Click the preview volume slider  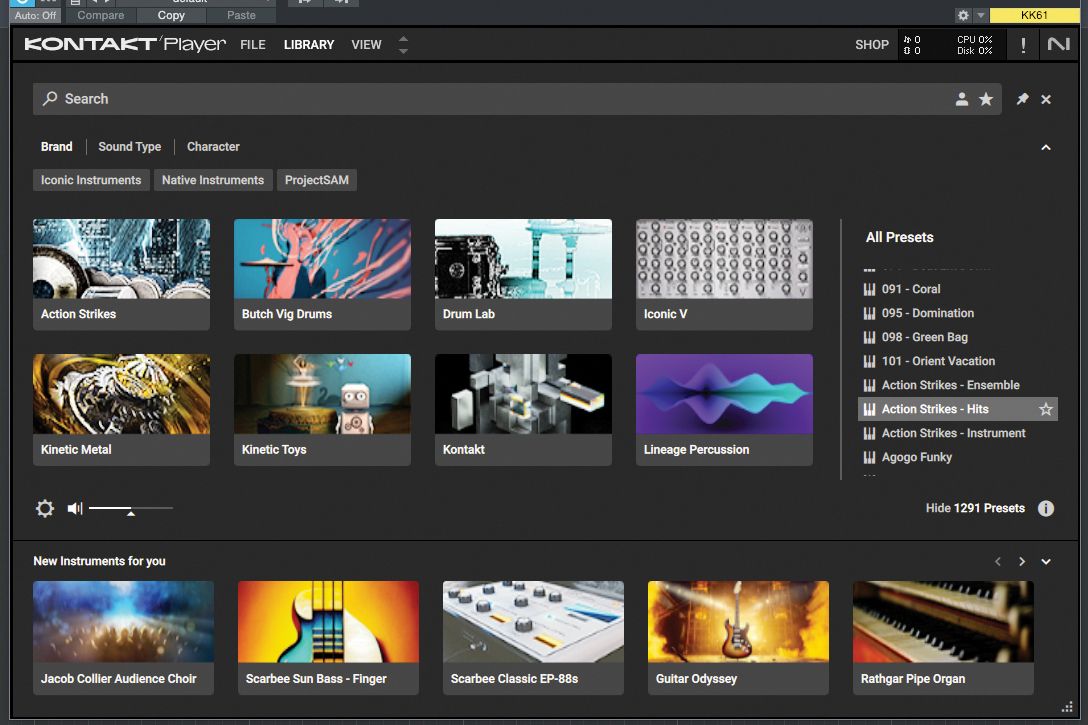[130, 509]
